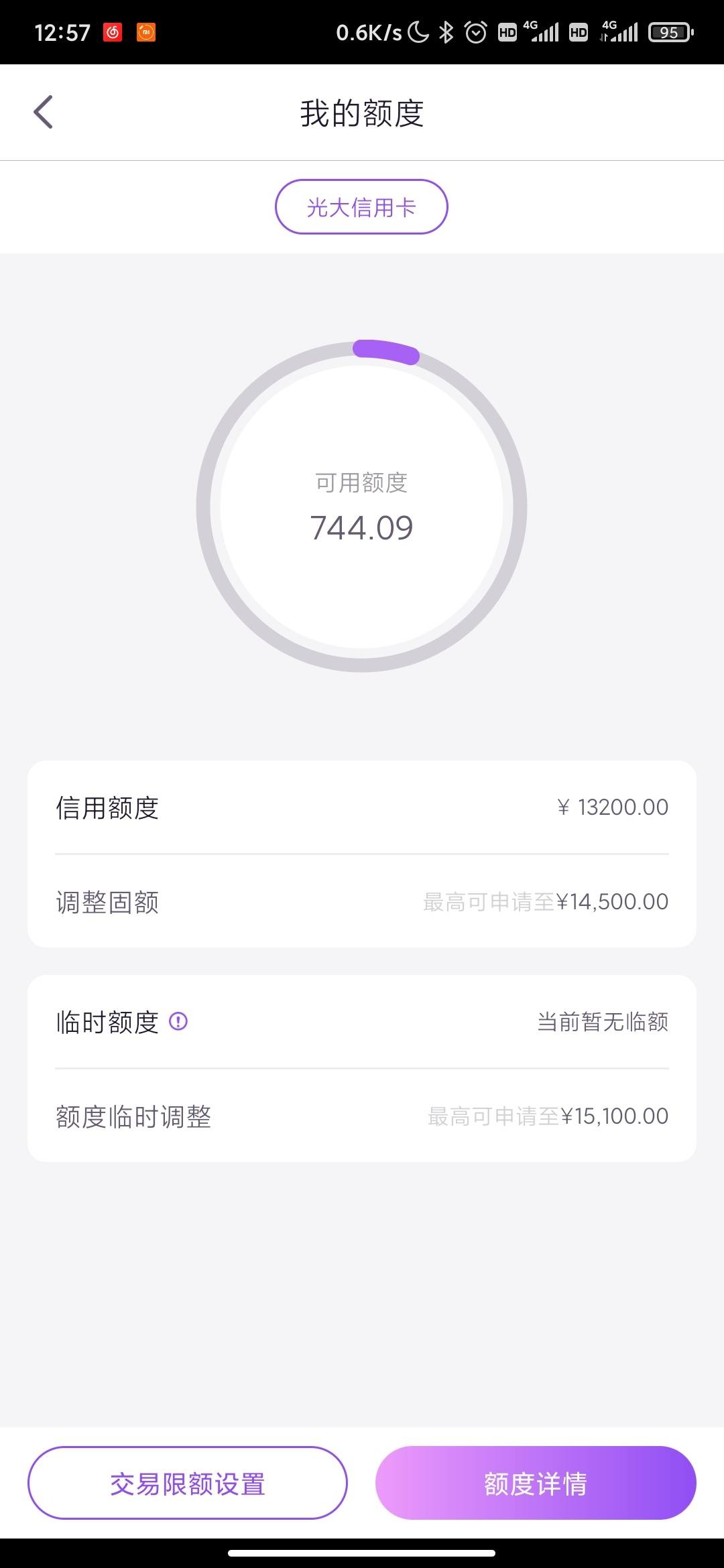Tap the alarm clock status icon
Viewport: 724px width, 1568px height.
point(475,32)
